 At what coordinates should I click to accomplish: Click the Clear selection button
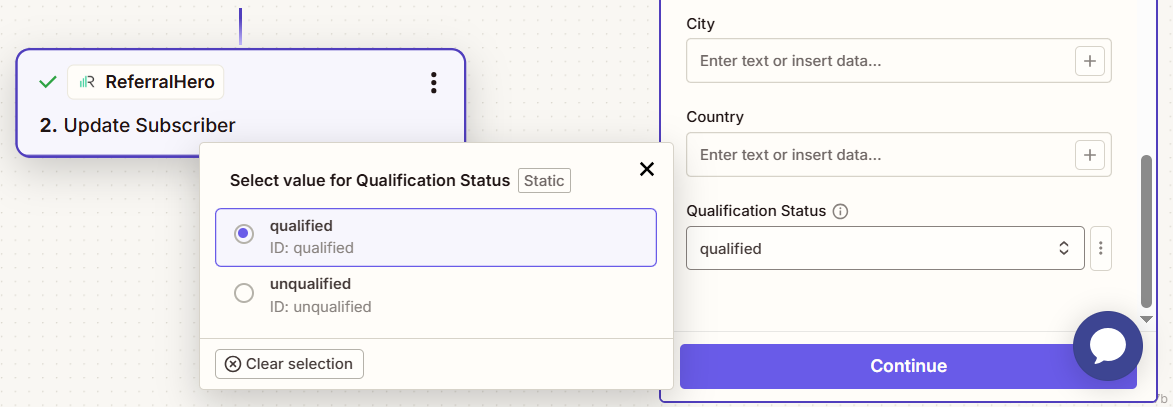pos(289,364)
